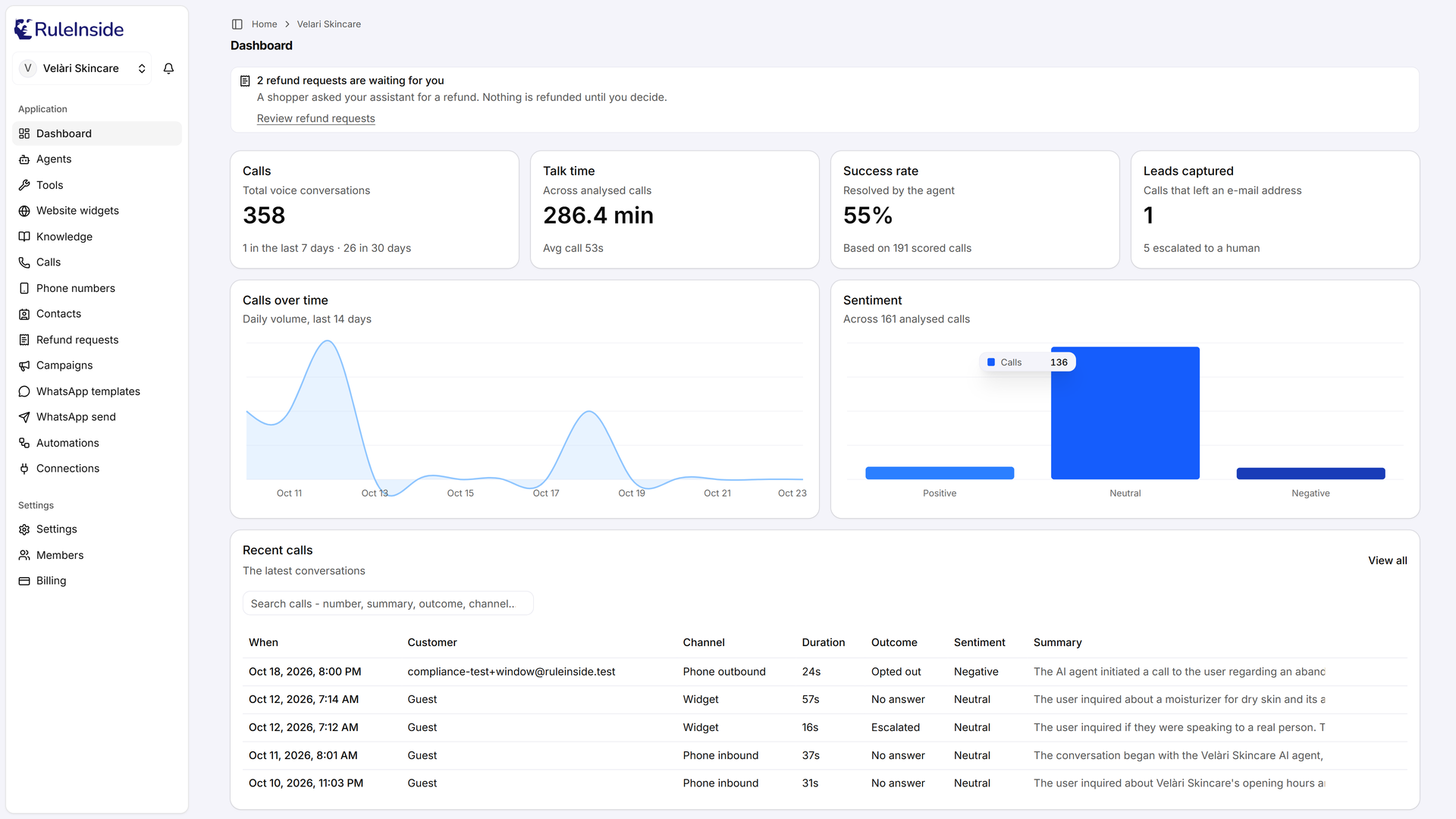Click the Summary column header

1057,642
